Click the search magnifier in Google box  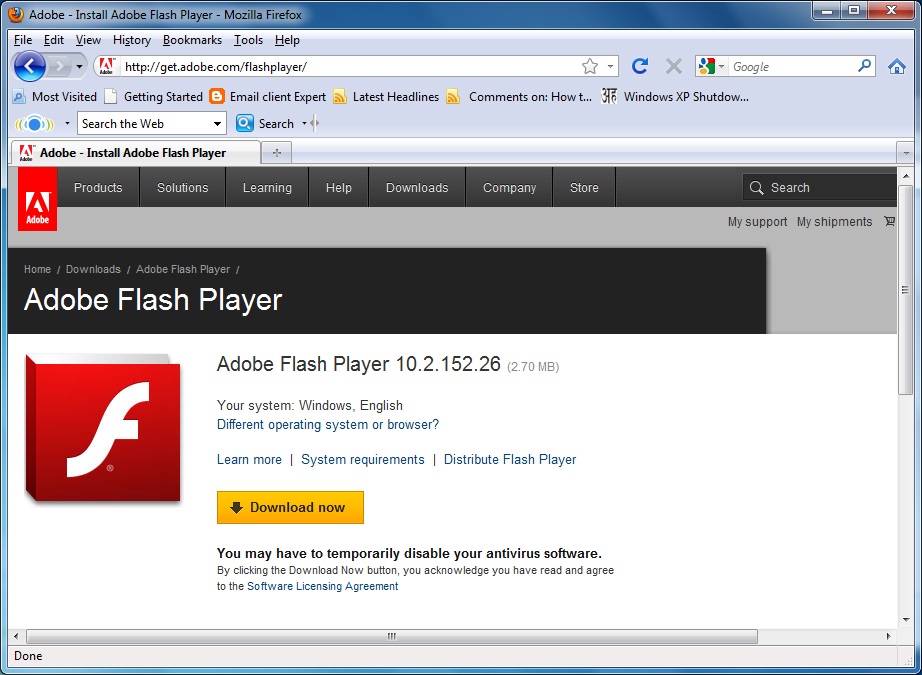[x=864, y=66]
